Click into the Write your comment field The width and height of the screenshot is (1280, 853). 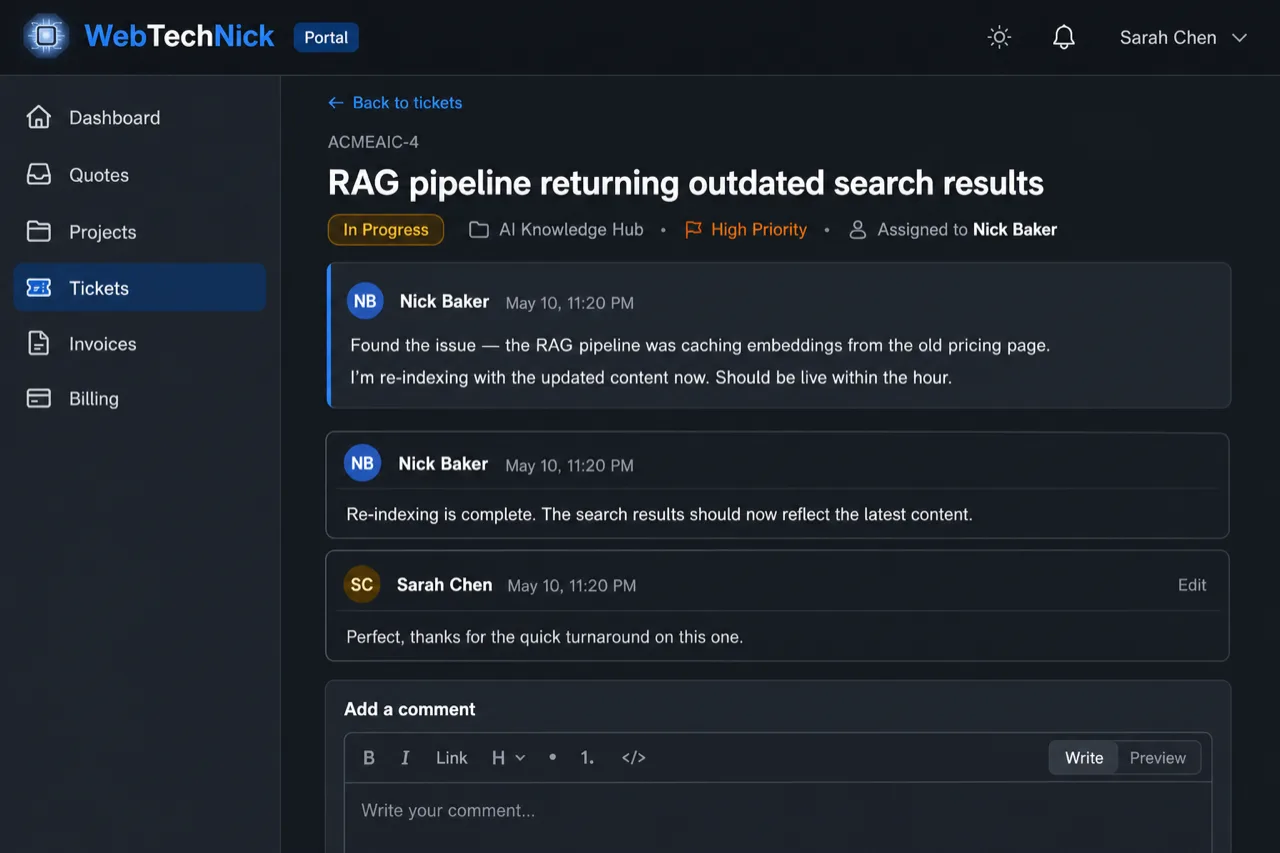[x=778, y=818]
